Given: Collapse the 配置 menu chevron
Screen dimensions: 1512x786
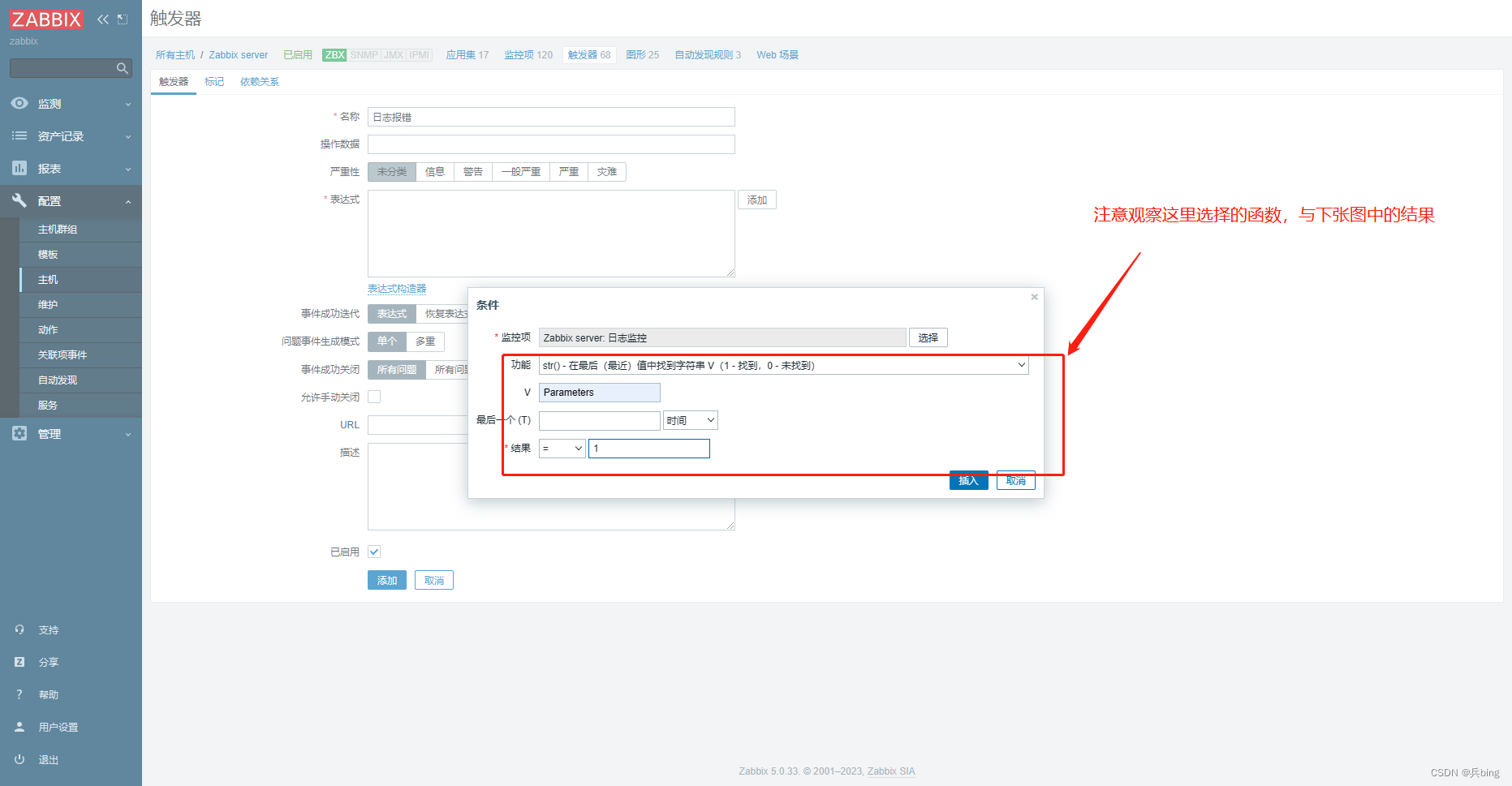Looking at the screenshot, I should tap(128, 202).
